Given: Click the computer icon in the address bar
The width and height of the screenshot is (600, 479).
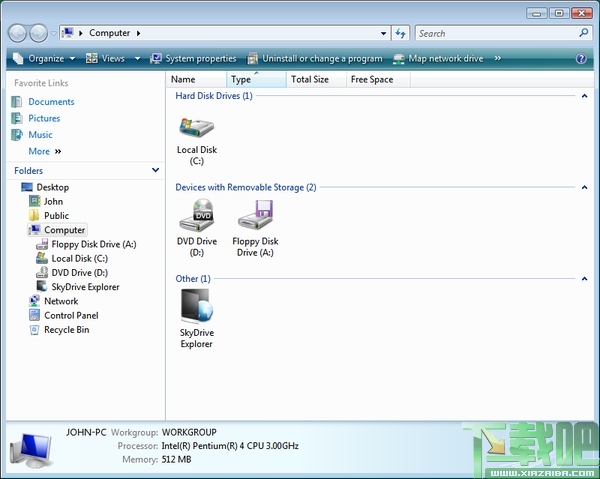Looking at the screenshot, I should [x=68, y=33].
